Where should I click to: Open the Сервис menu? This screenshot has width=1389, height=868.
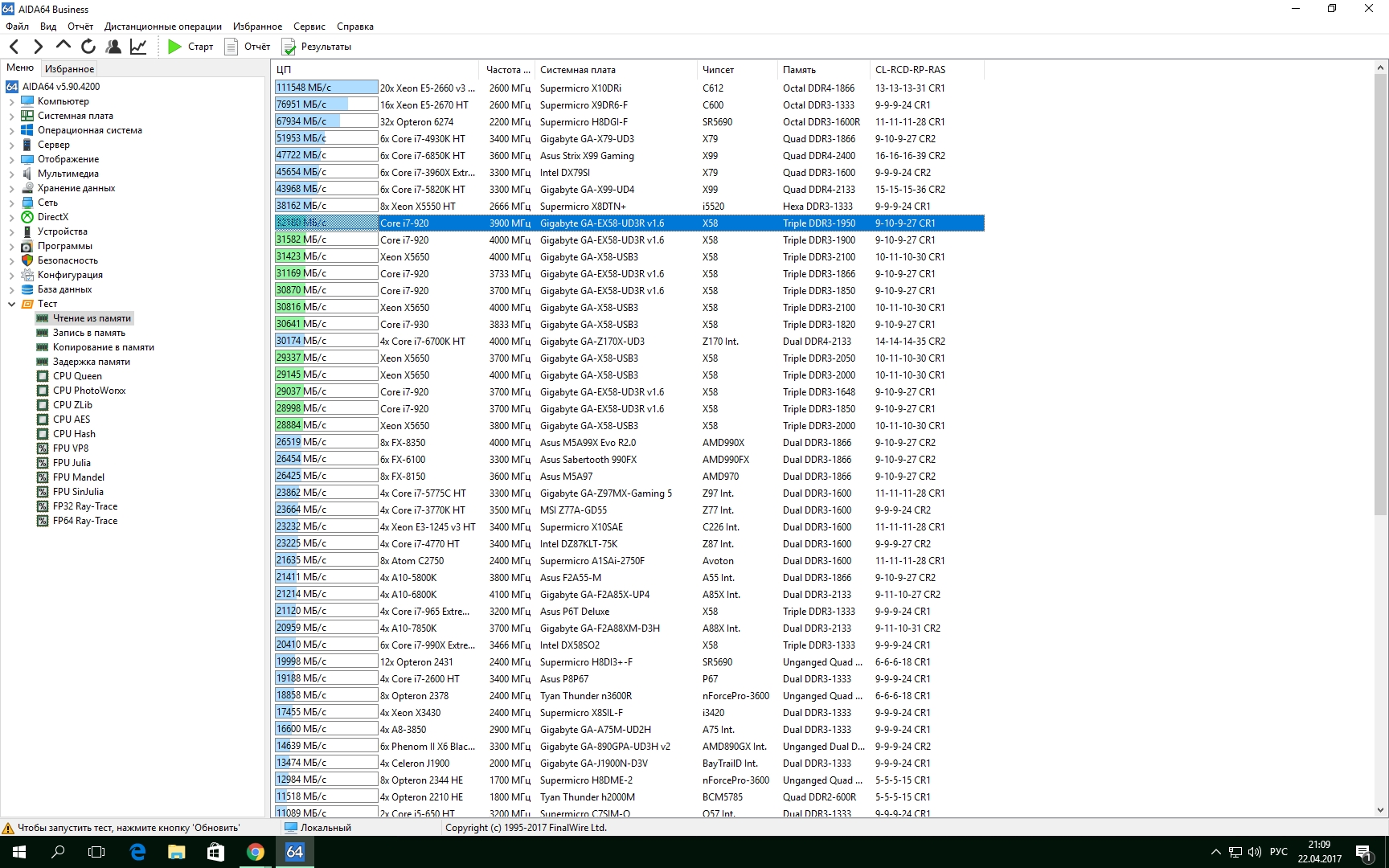(309, 27)
